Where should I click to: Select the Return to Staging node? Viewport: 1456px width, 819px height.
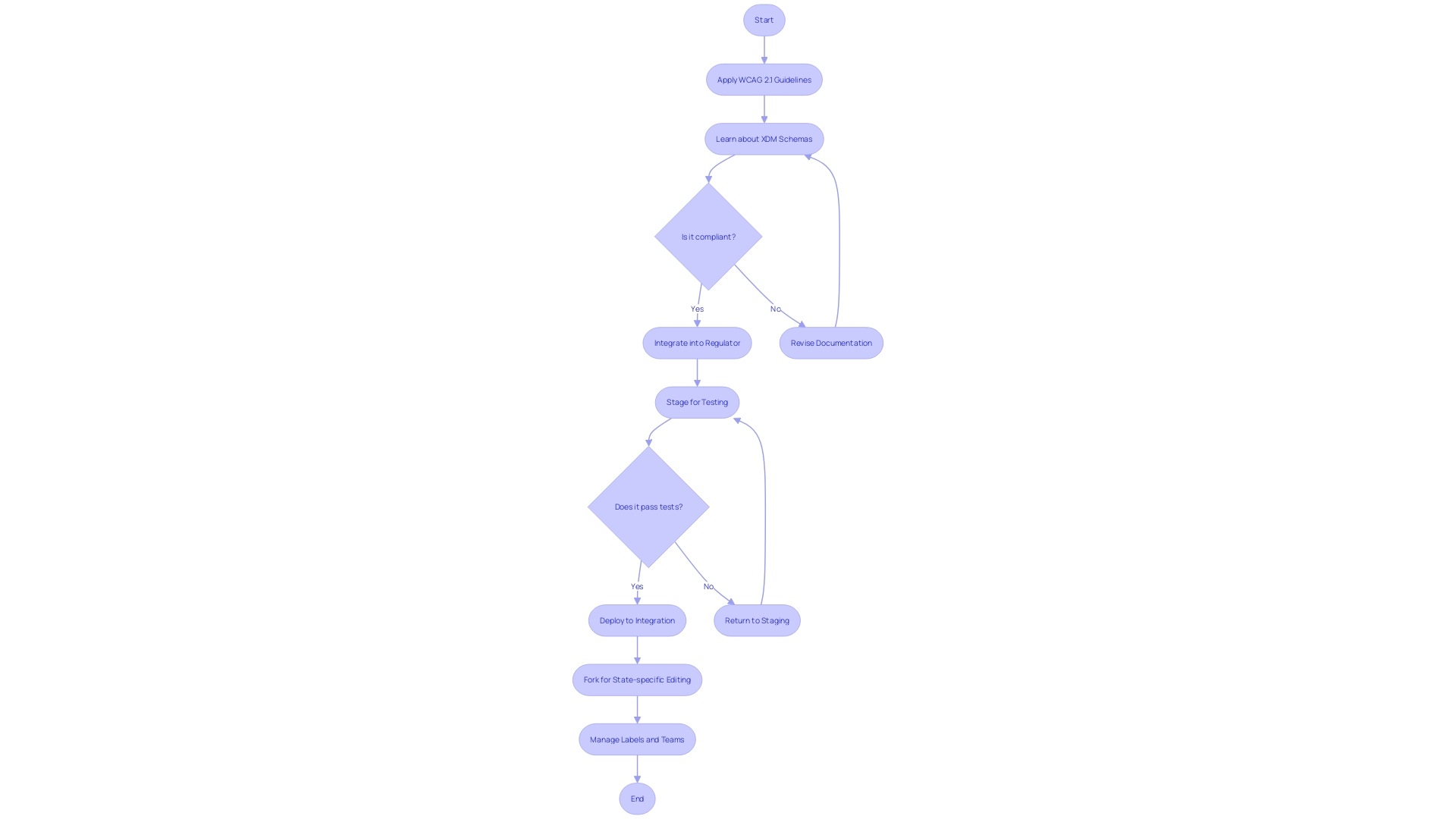756,619
